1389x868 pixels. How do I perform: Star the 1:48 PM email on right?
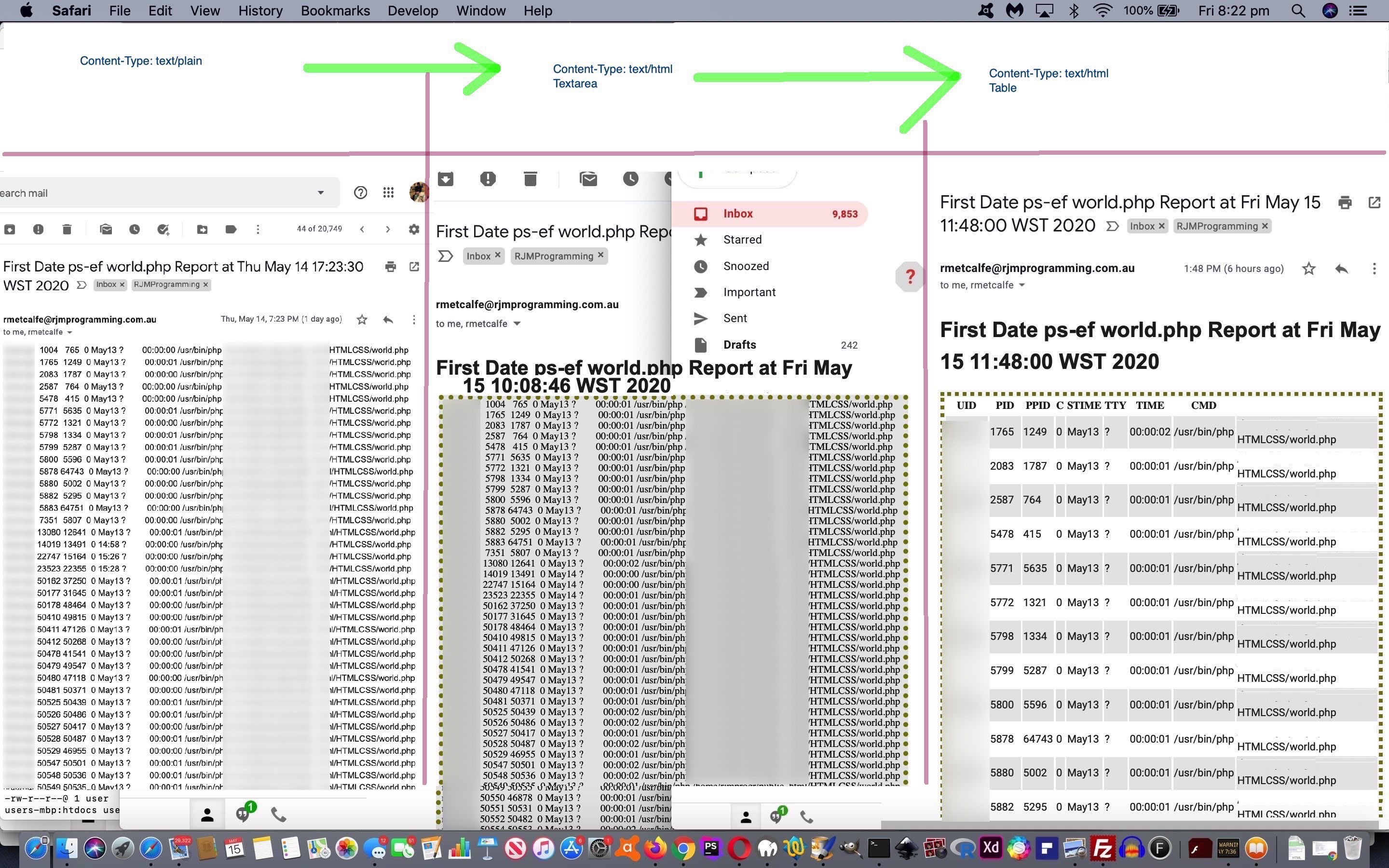pos(1308,269)
